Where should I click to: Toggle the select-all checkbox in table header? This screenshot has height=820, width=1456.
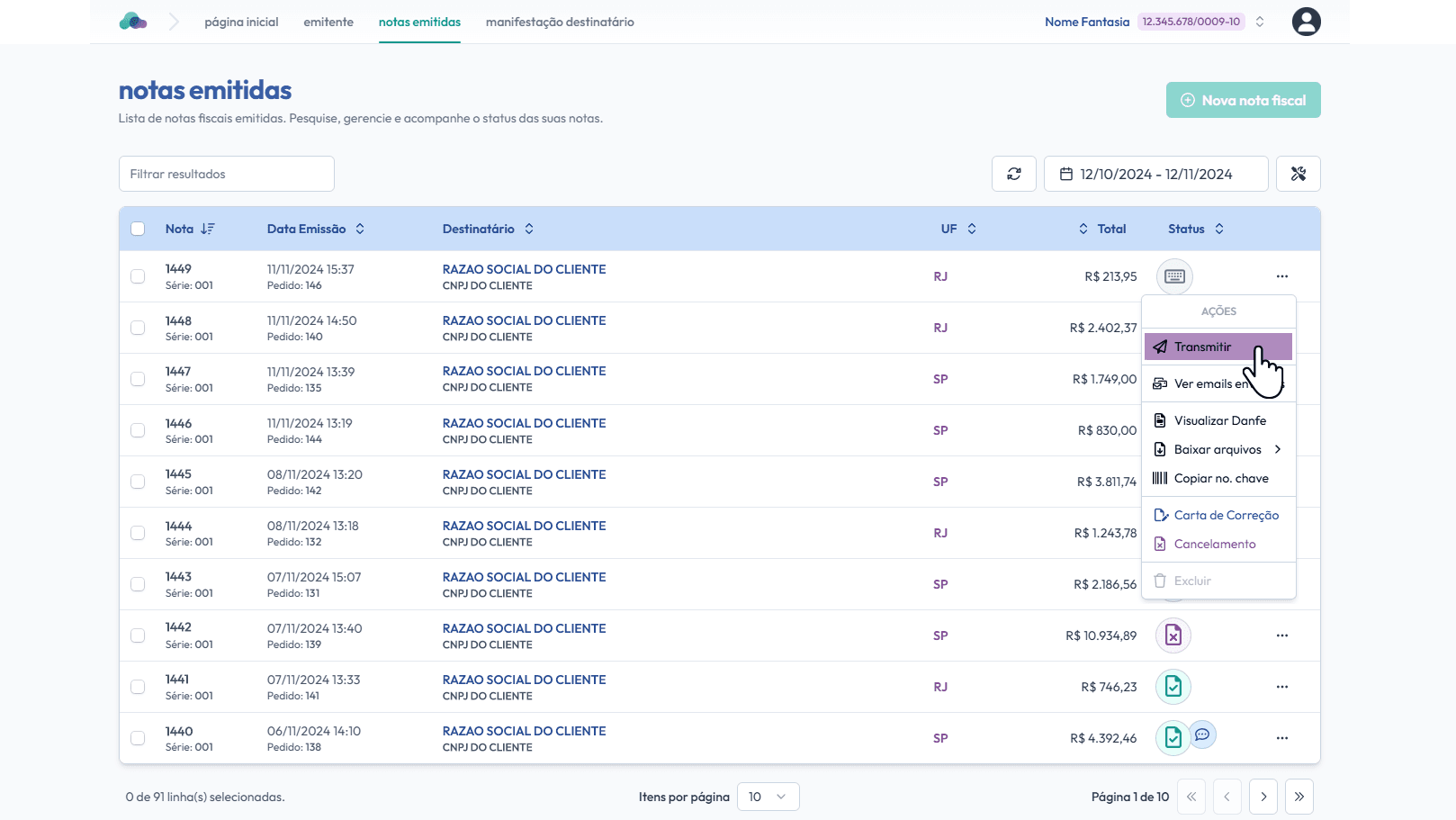pyautogui.click(x=138, y=229)
